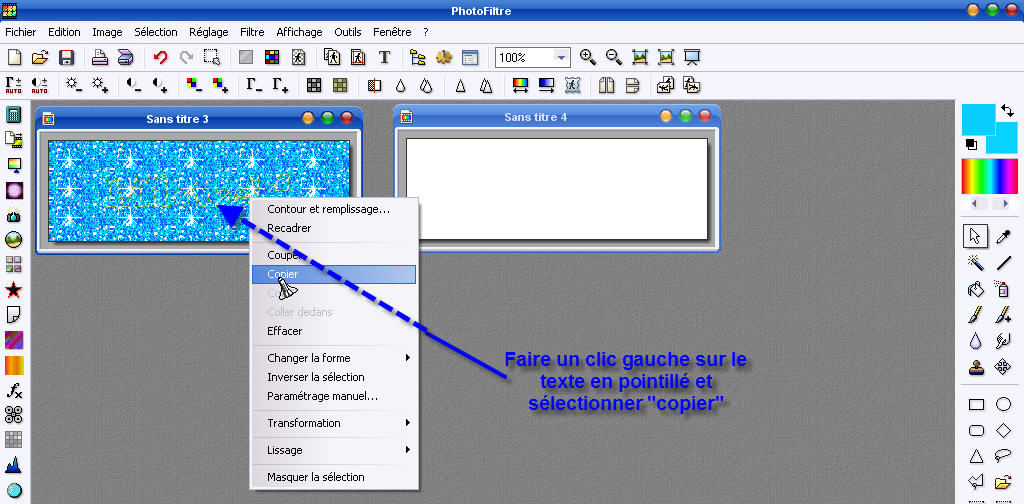Select the Magic Wand tool

click(x=975, y=263)
